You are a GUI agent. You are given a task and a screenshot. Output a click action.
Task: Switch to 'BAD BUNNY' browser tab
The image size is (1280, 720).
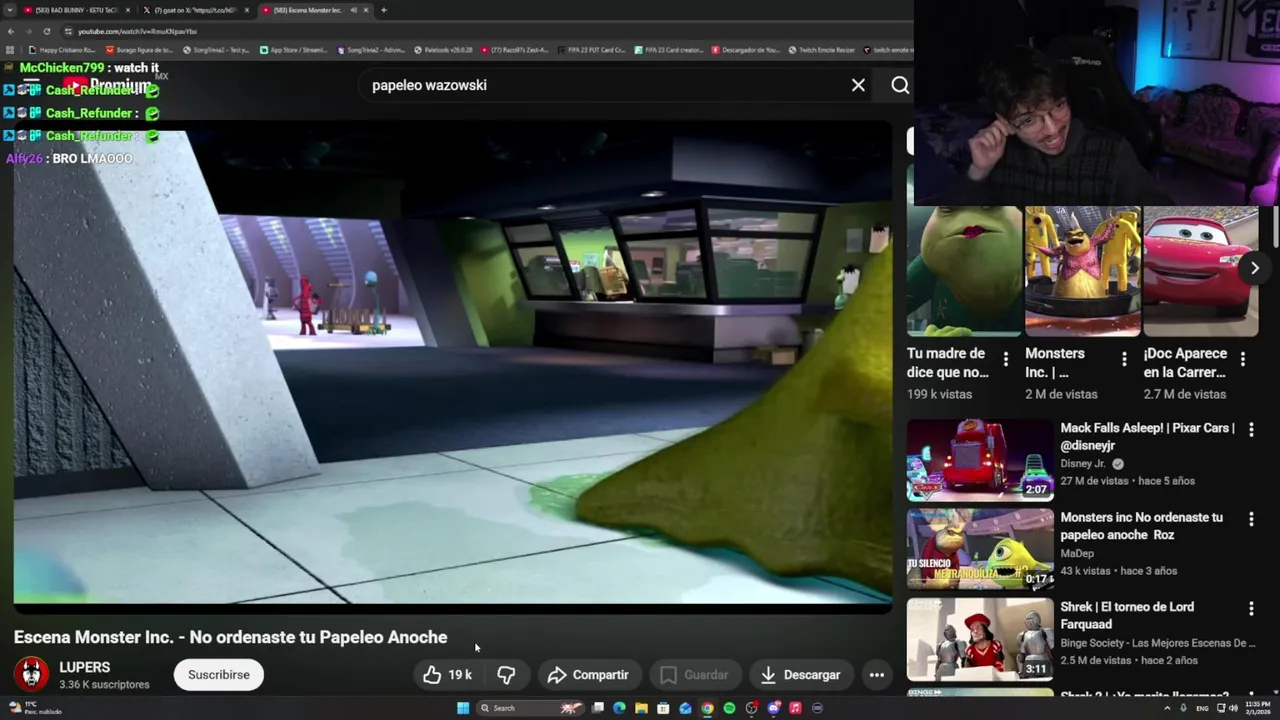(x=75, y=10)
